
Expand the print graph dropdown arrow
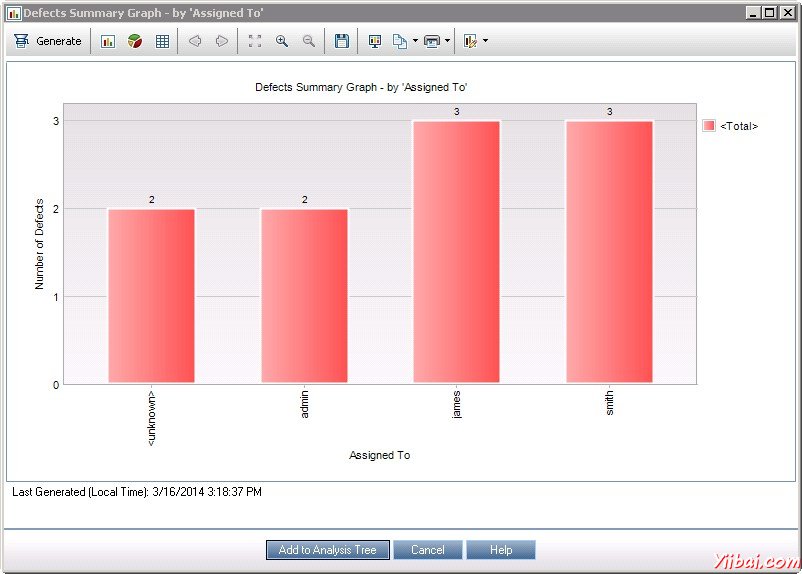(447, 41)
